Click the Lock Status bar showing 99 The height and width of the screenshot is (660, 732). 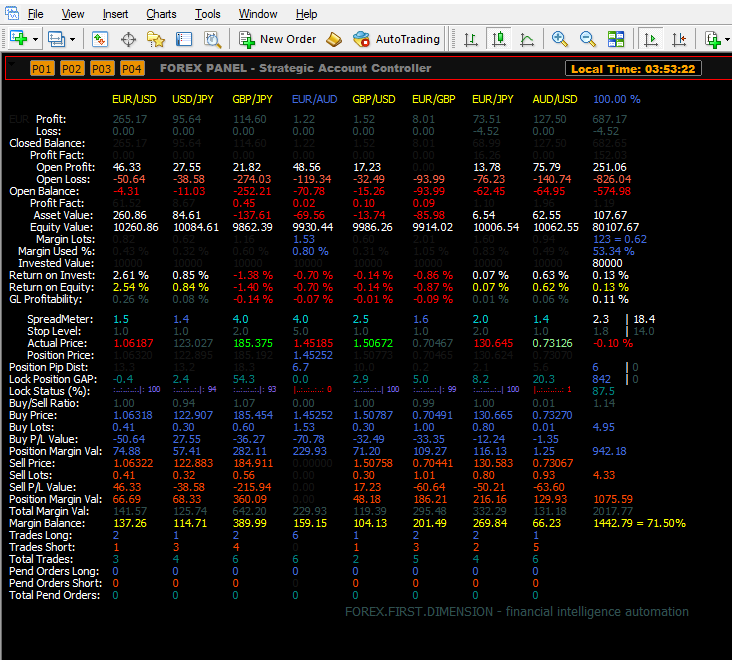click(x=435, y=389)
